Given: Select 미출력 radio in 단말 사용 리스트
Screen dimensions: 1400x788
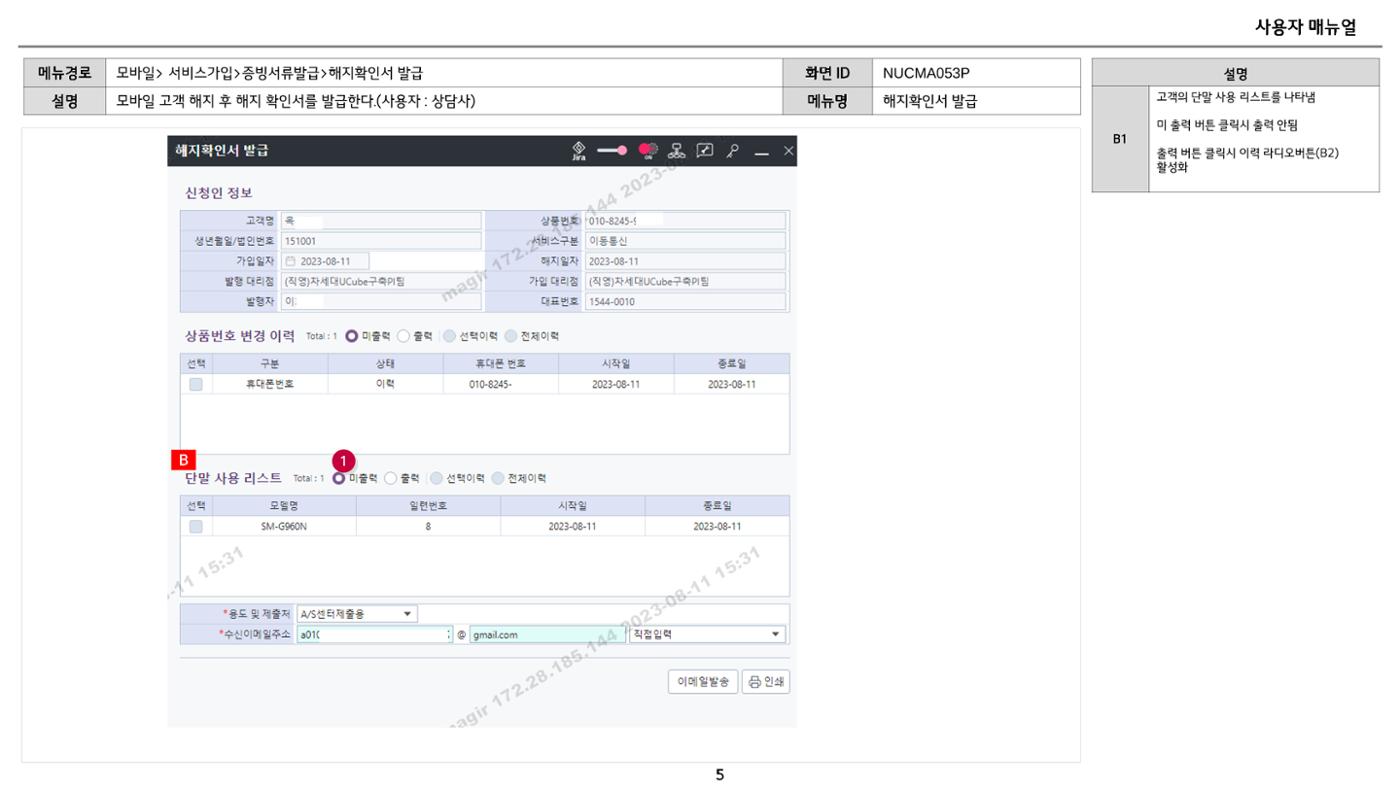Looking at the screenshot, I should [x=339, y=478].
